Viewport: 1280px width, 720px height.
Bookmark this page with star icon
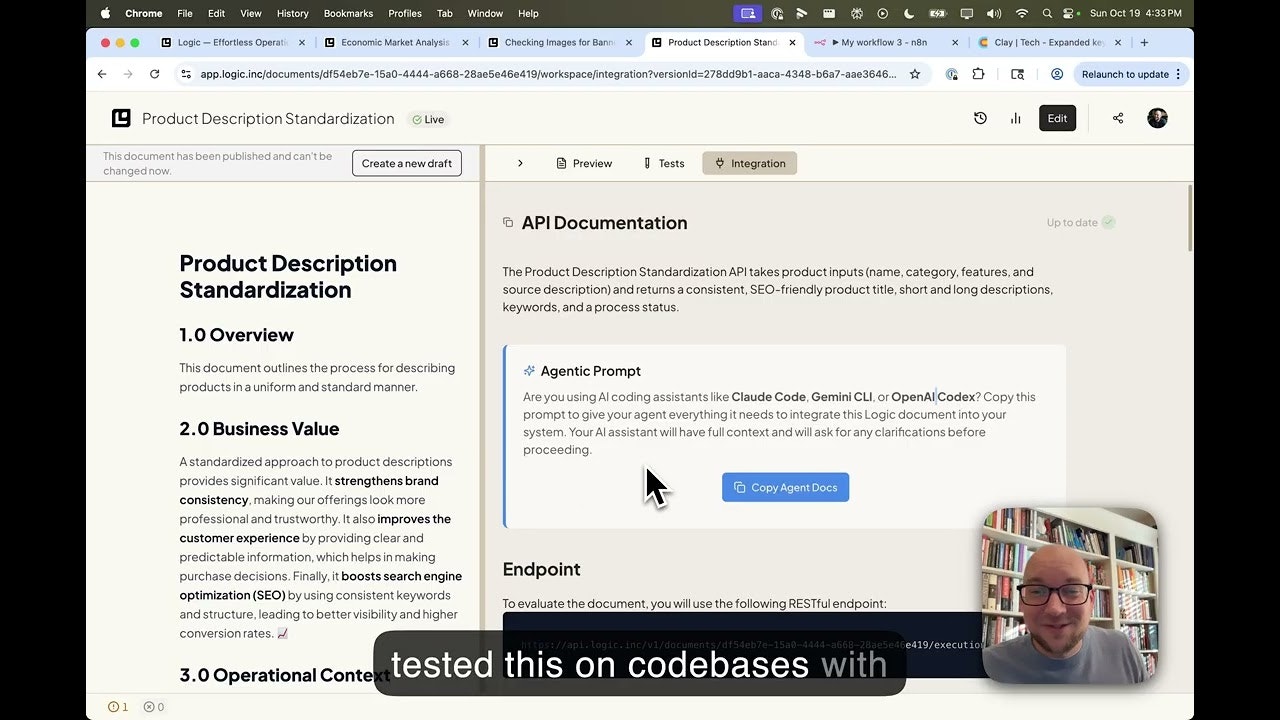pos(914,74)
